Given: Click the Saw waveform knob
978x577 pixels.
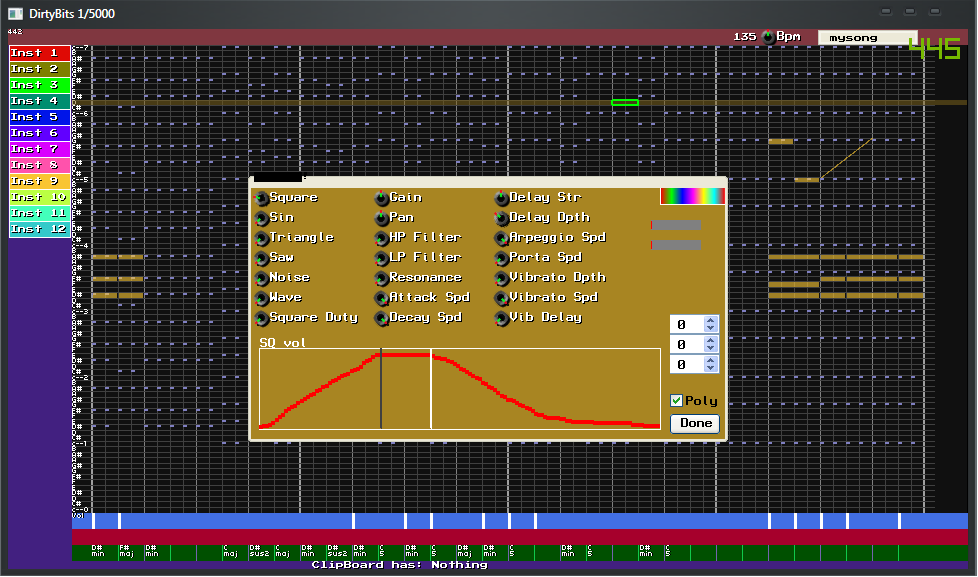Looking at the screenshot, I should 261,258.
